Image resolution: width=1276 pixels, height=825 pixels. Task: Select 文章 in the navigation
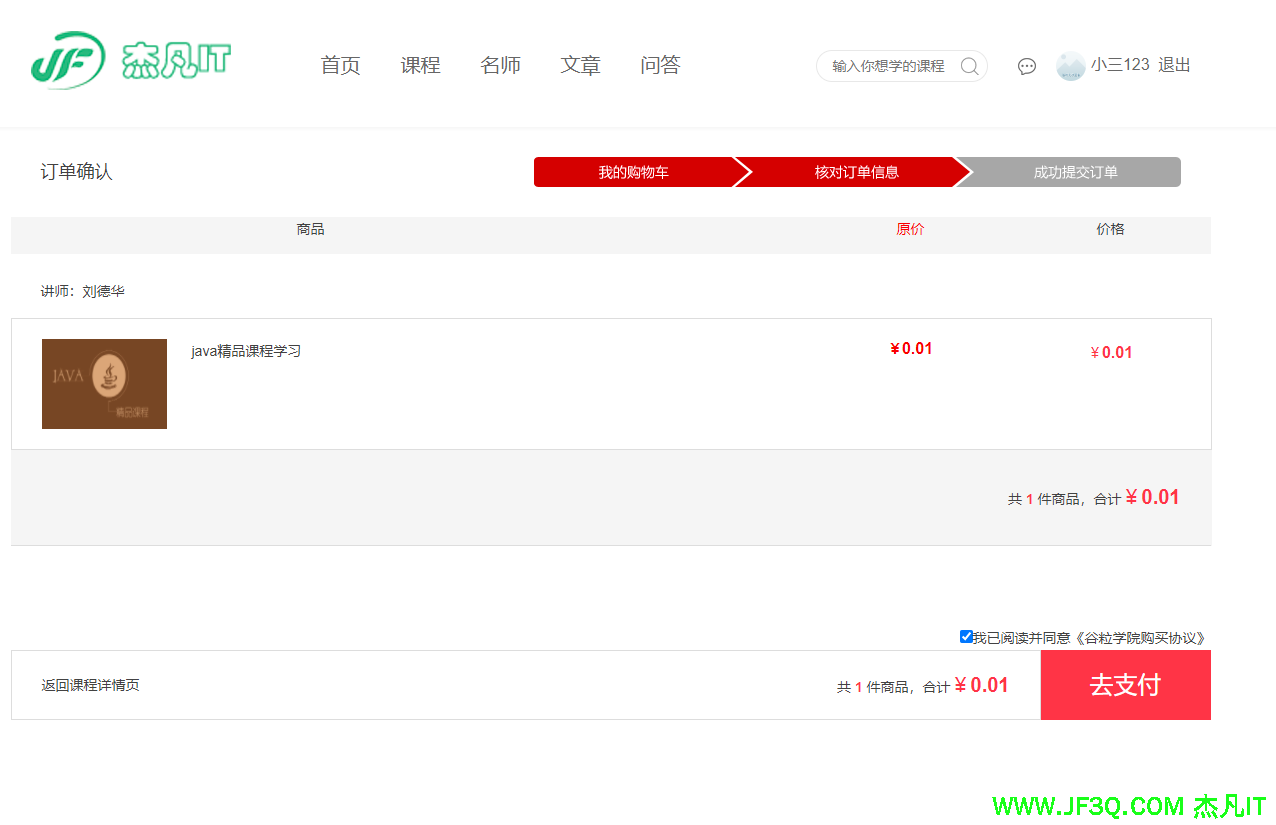[x=580, y=66]
